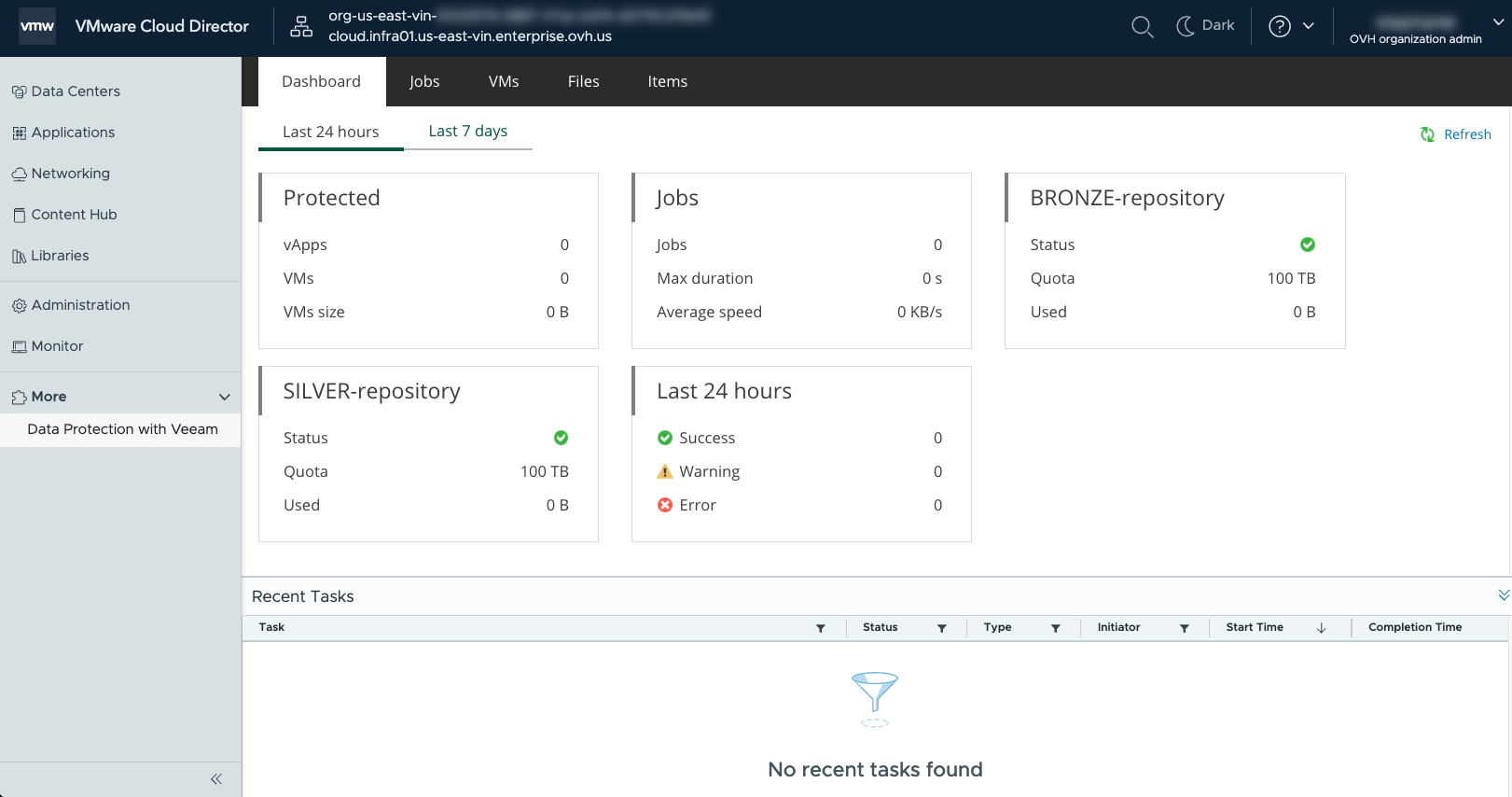Screen dimensions: 1512x797
Task: Click the vApps label in Protected
Action: pyautogui.click(x=305, y=245)
